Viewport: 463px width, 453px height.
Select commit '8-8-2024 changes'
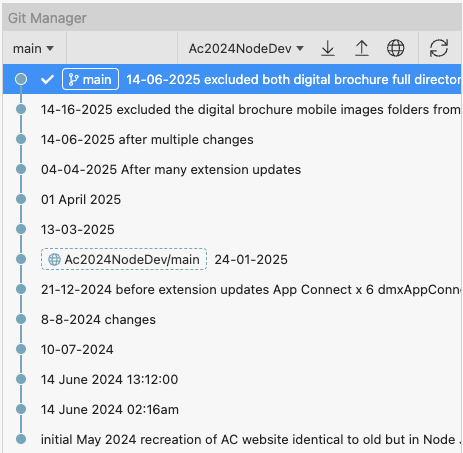click(x=232, y=319)
